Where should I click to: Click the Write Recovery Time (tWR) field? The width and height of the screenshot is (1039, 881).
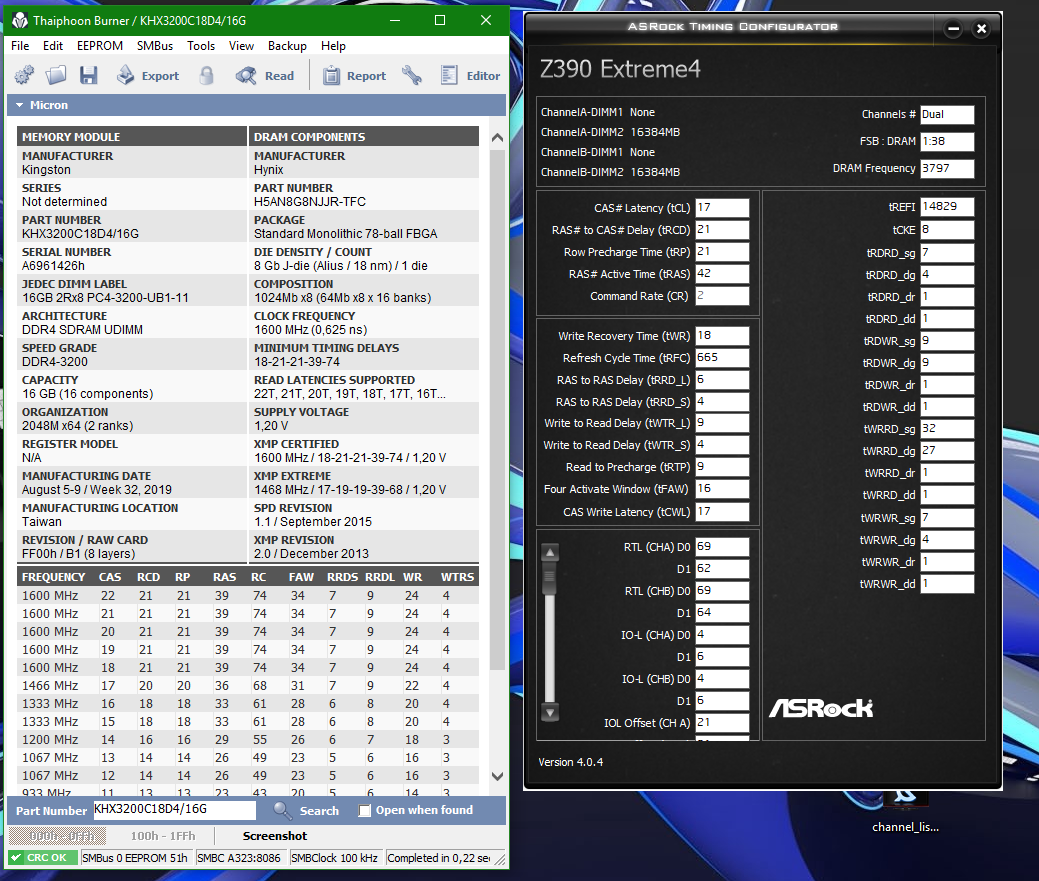point(722,335)
